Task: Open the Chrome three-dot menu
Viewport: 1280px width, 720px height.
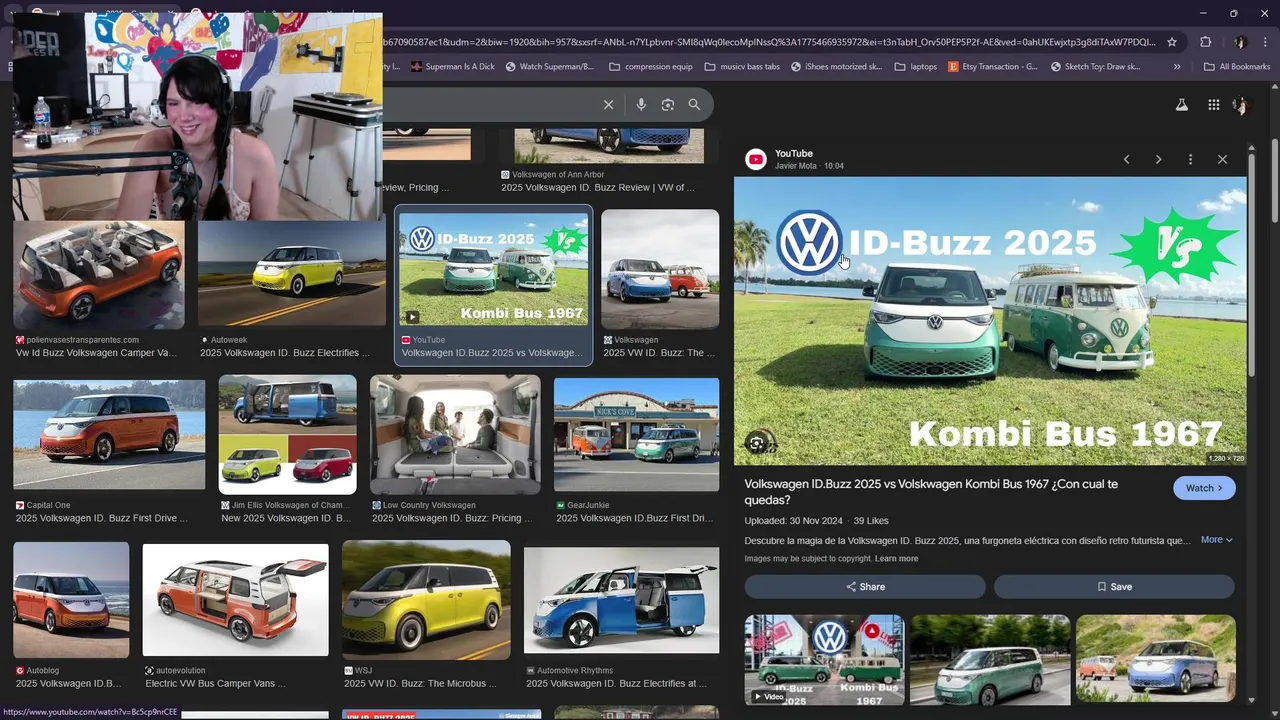Action: pyautogui.click(x=1264, y=42)
